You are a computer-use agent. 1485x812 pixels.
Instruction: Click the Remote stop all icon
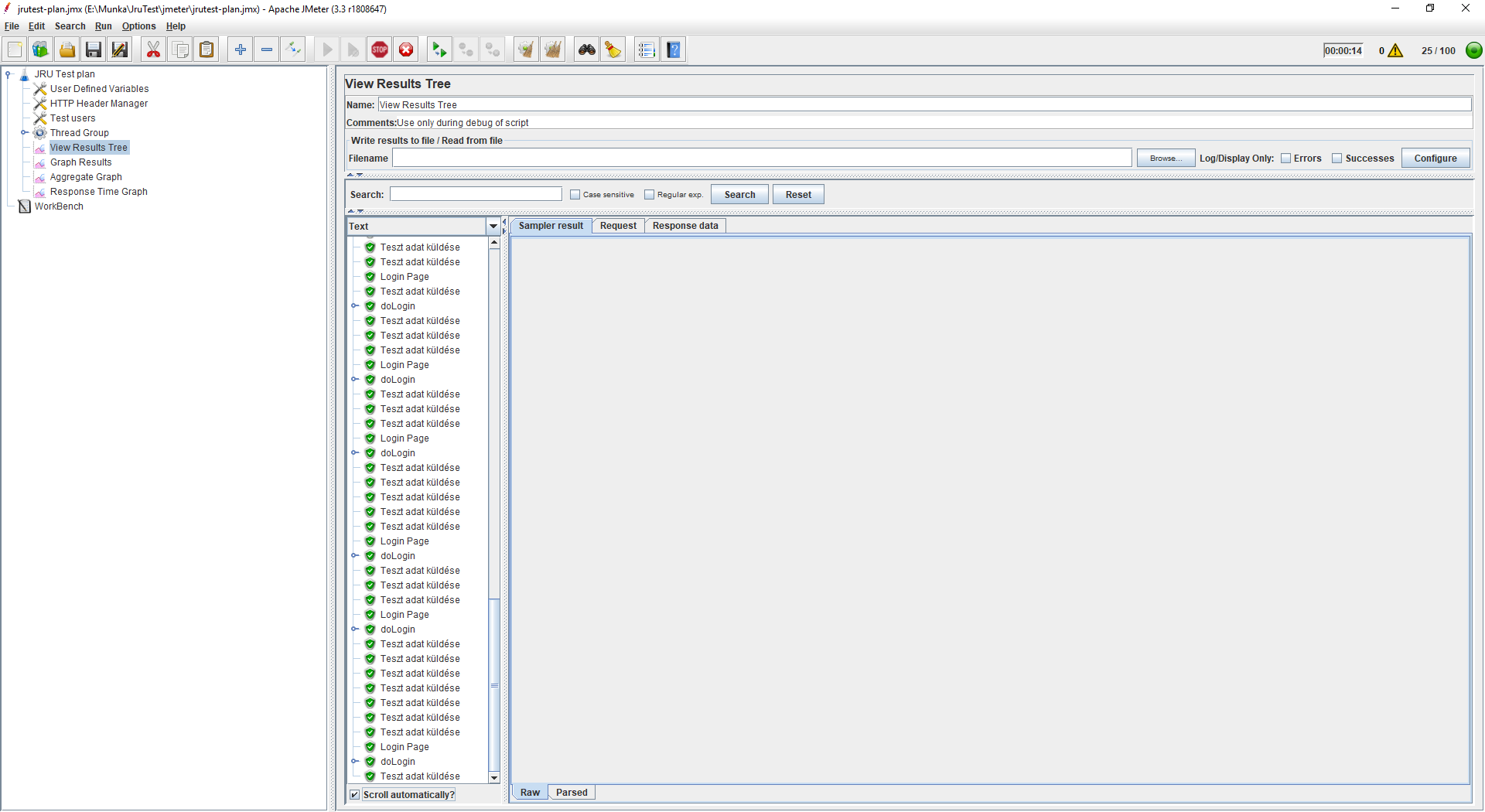(x=466, y=50)
